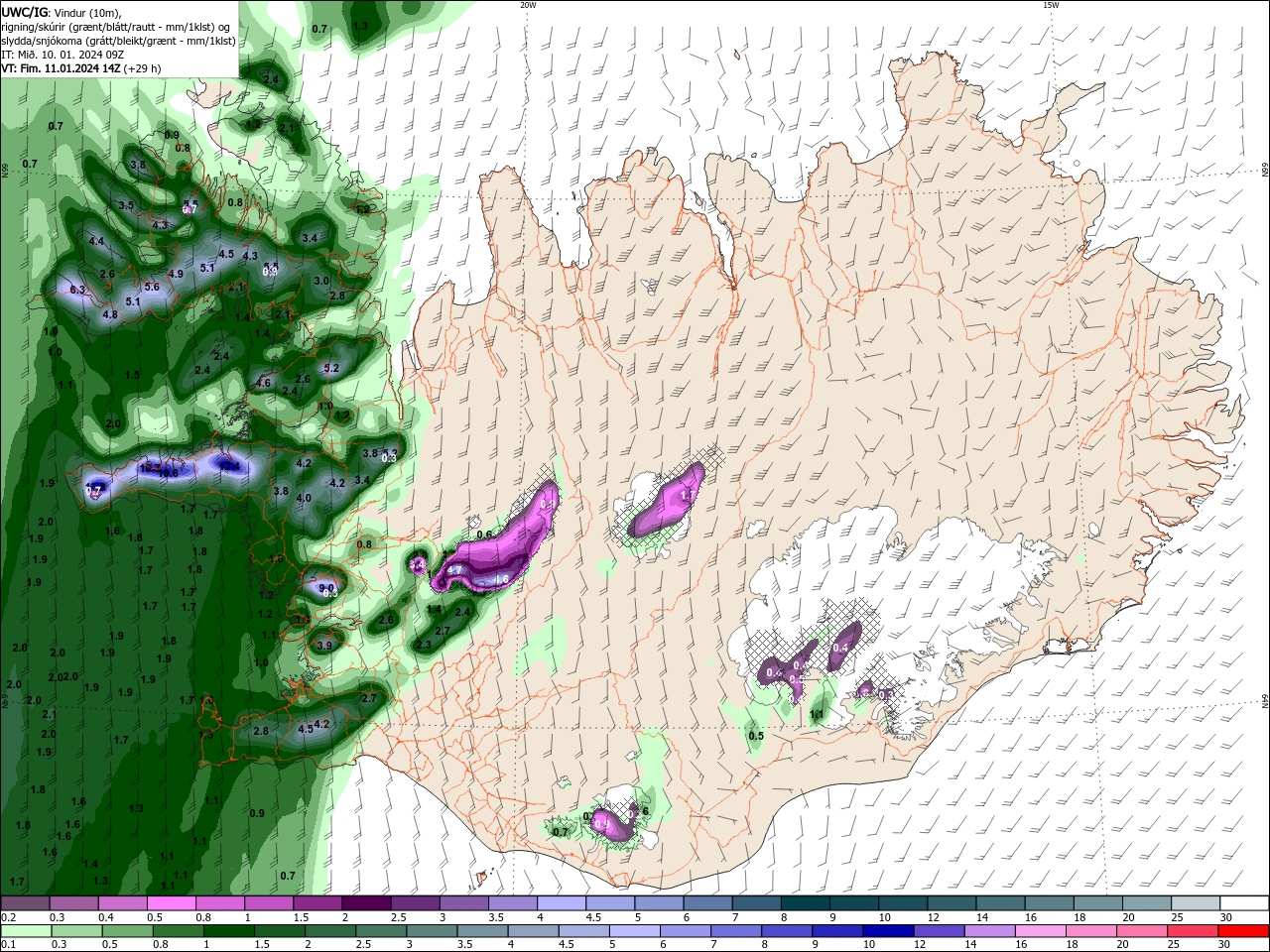Select the bright magenta 0.5 snow scale swatch
1270x952 pixels.
pyautogui.click(x=171, y=903)
